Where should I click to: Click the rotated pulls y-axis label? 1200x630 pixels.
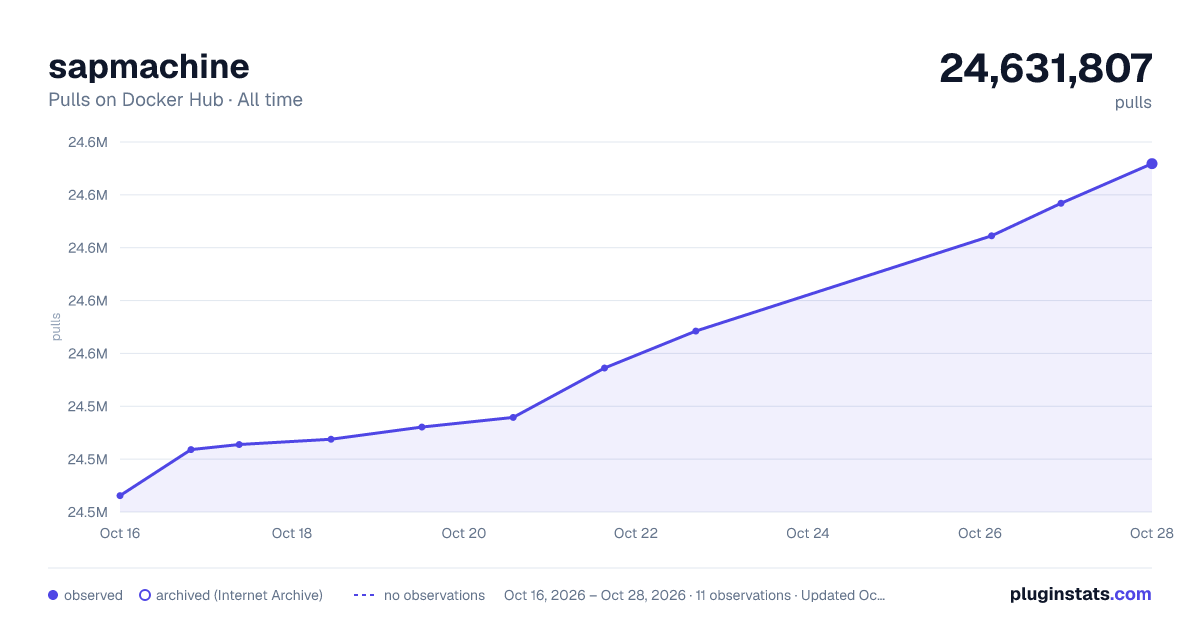tap(56, 326)
